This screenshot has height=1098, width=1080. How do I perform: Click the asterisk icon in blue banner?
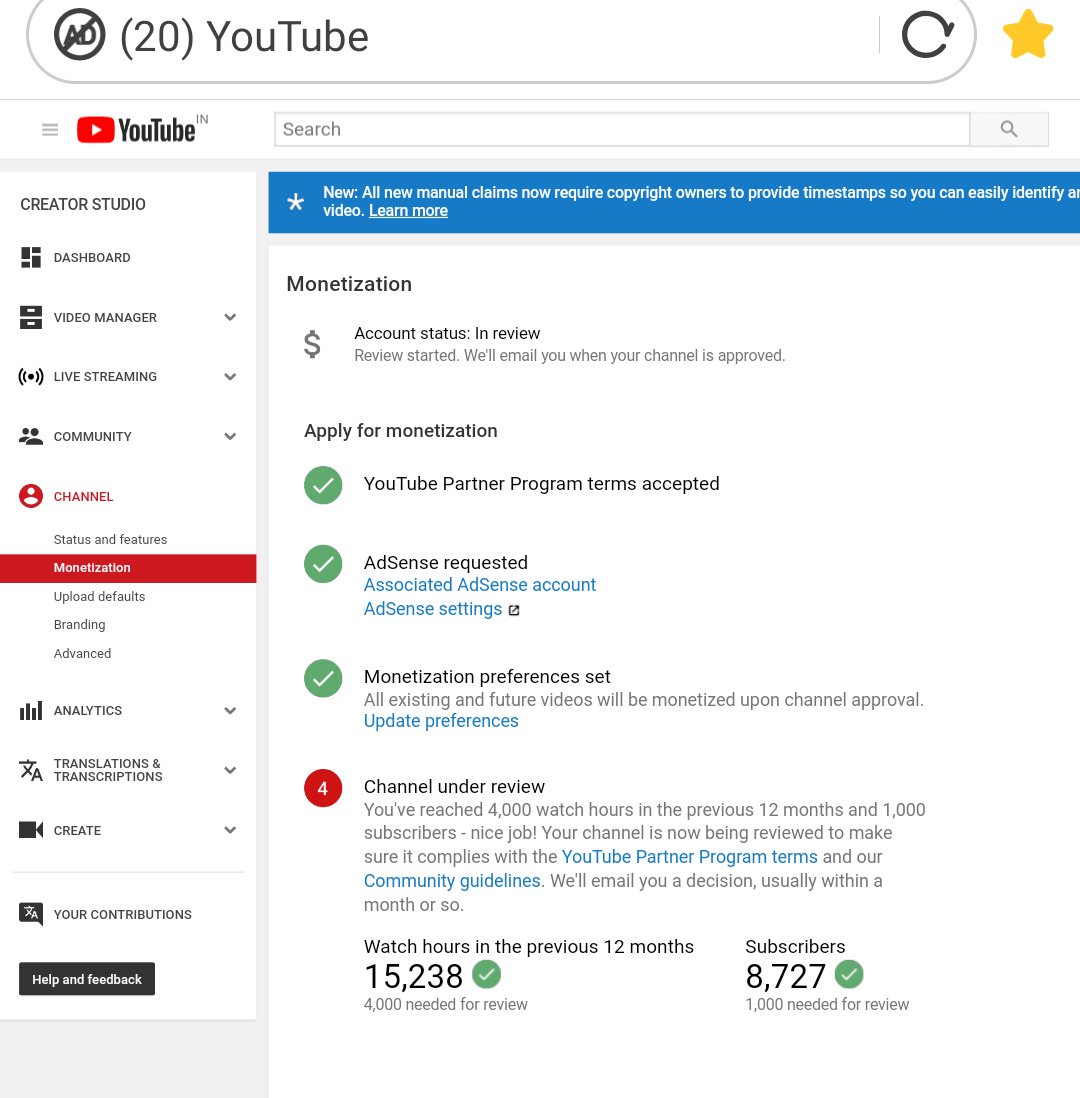coord(296,202)
